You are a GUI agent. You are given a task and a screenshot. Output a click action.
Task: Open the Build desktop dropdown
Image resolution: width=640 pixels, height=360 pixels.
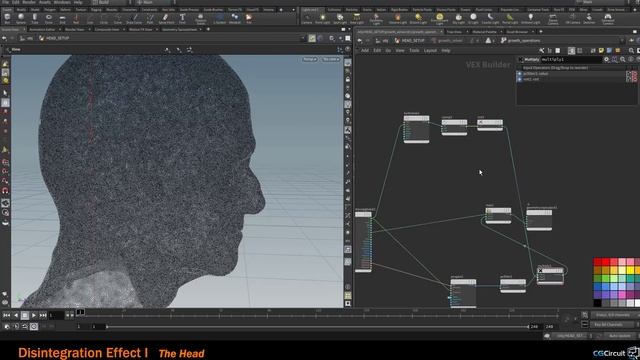click(107, 2)
